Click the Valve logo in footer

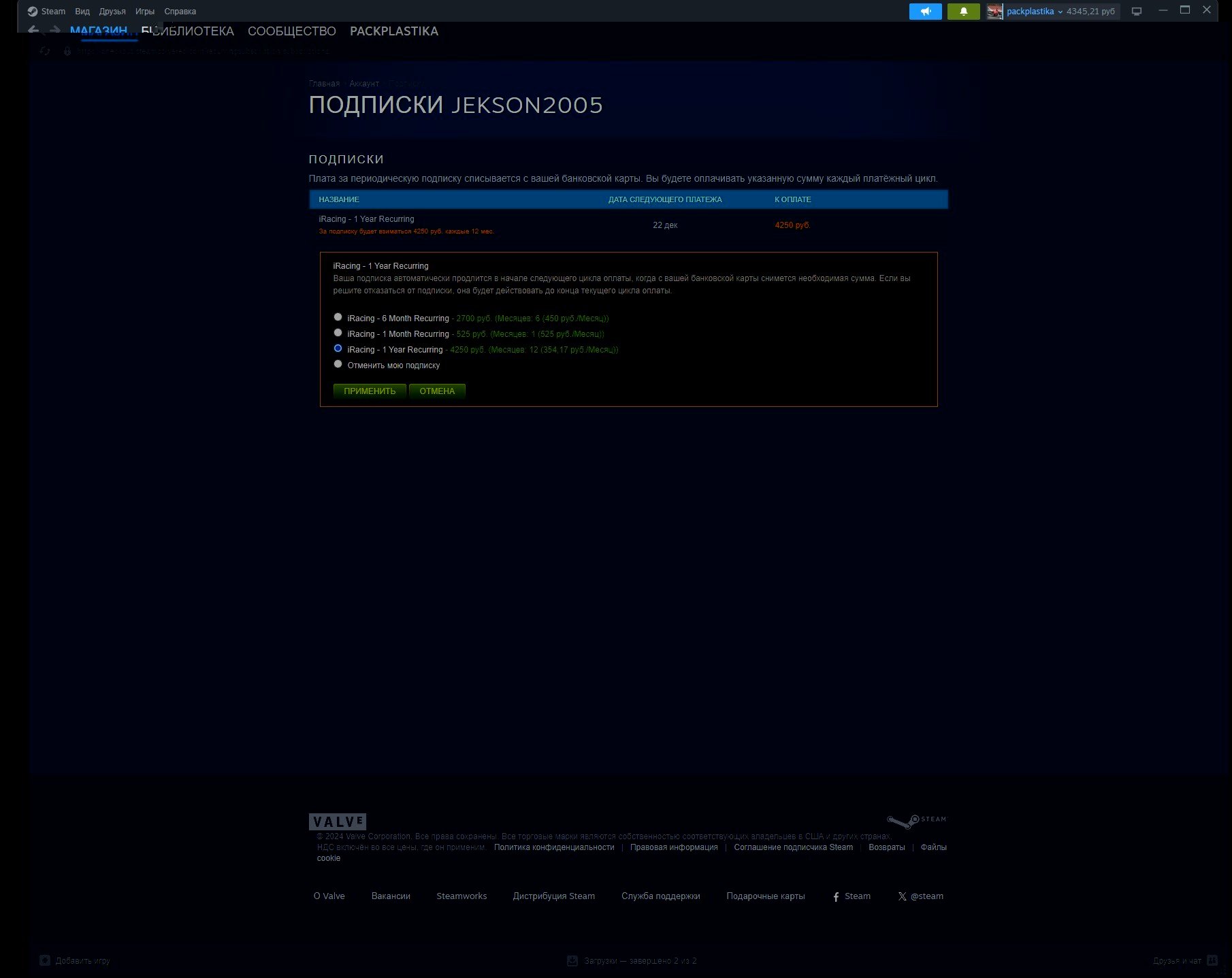[x=338, y=821]
